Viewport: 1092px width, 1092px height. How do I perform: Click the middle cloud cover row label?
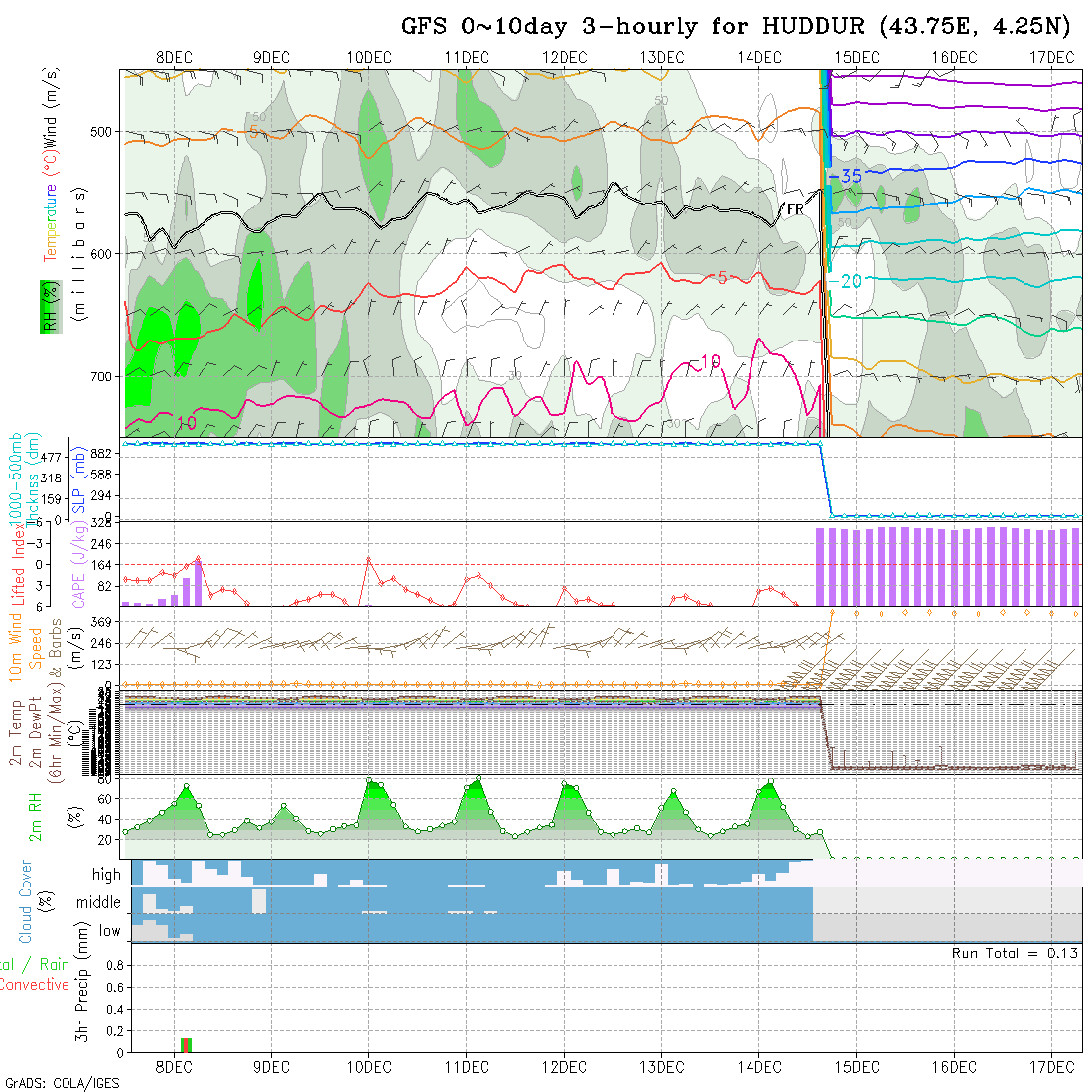pyautogui.click(x=99, y=902)
